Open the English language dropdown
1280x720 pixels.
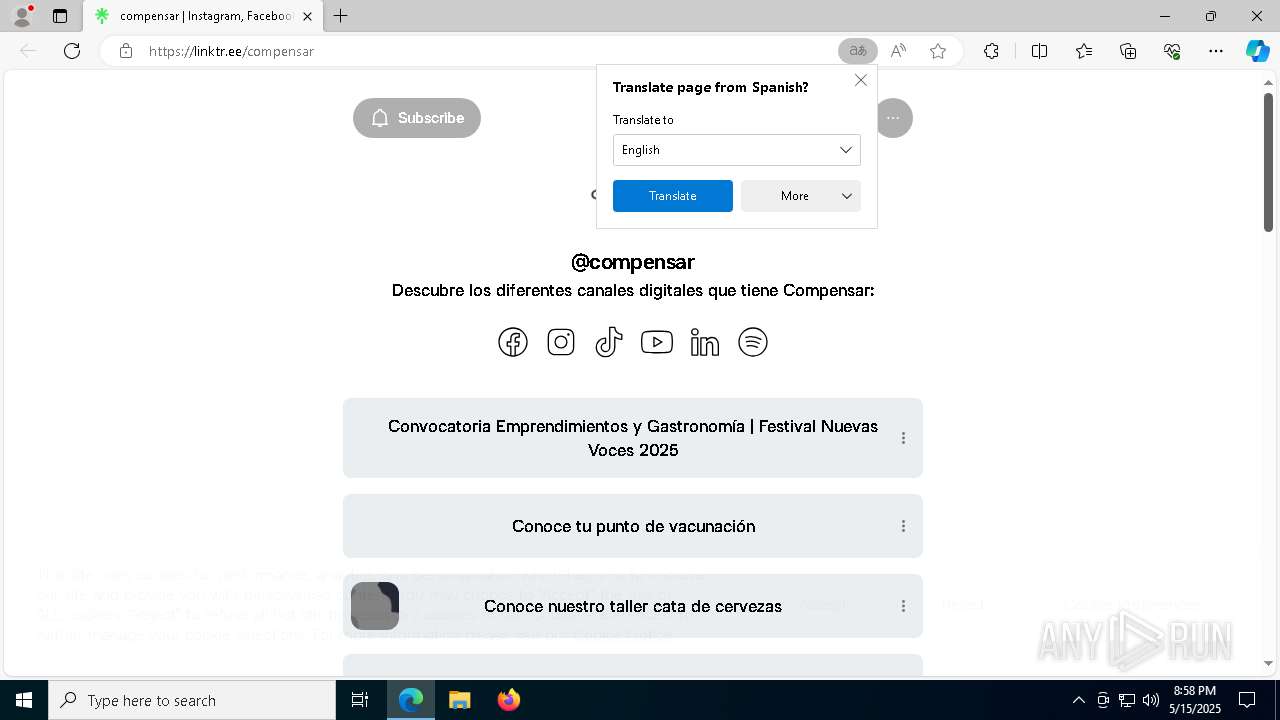click(737, 150)
